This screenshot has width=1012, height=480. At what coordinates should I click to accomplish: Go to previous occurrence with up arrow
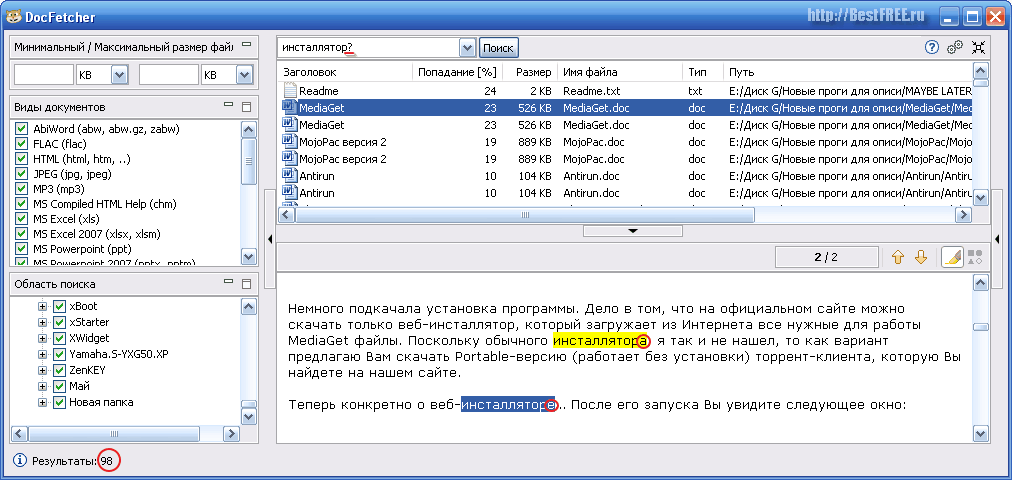point(897,257)
